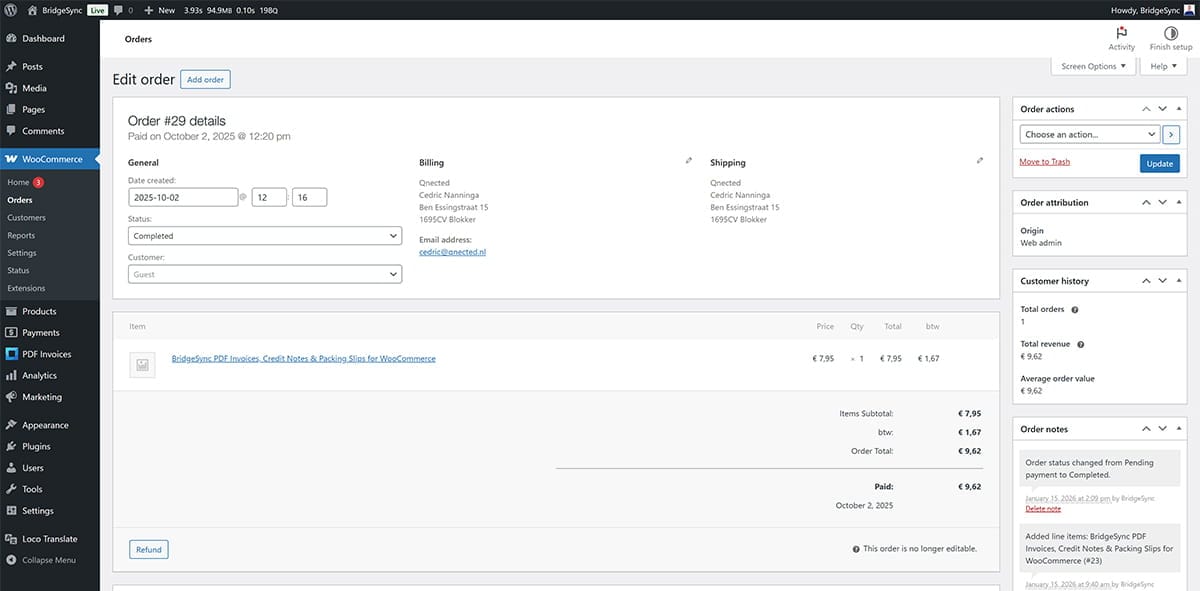Click the Update button
The image size is (1200, 591).
click(x=1159, y=162)
